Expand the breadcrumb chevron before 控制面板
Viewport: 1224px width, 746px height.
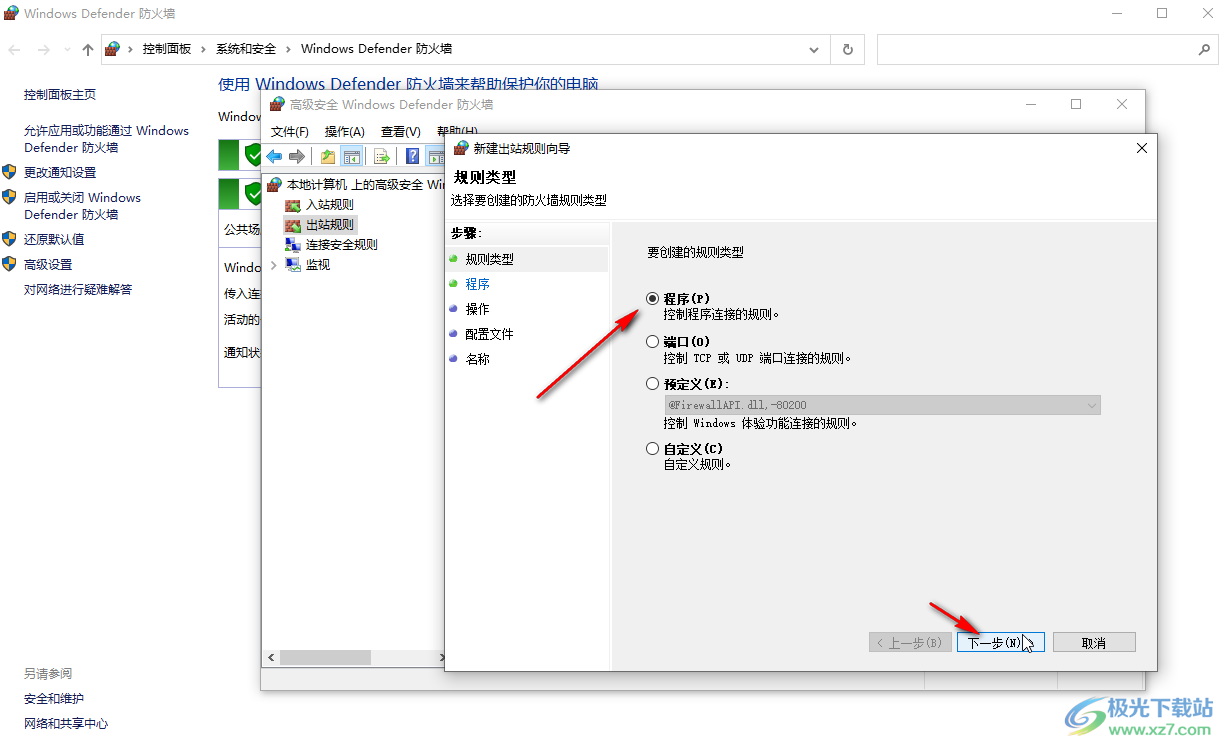coord(131,49)
